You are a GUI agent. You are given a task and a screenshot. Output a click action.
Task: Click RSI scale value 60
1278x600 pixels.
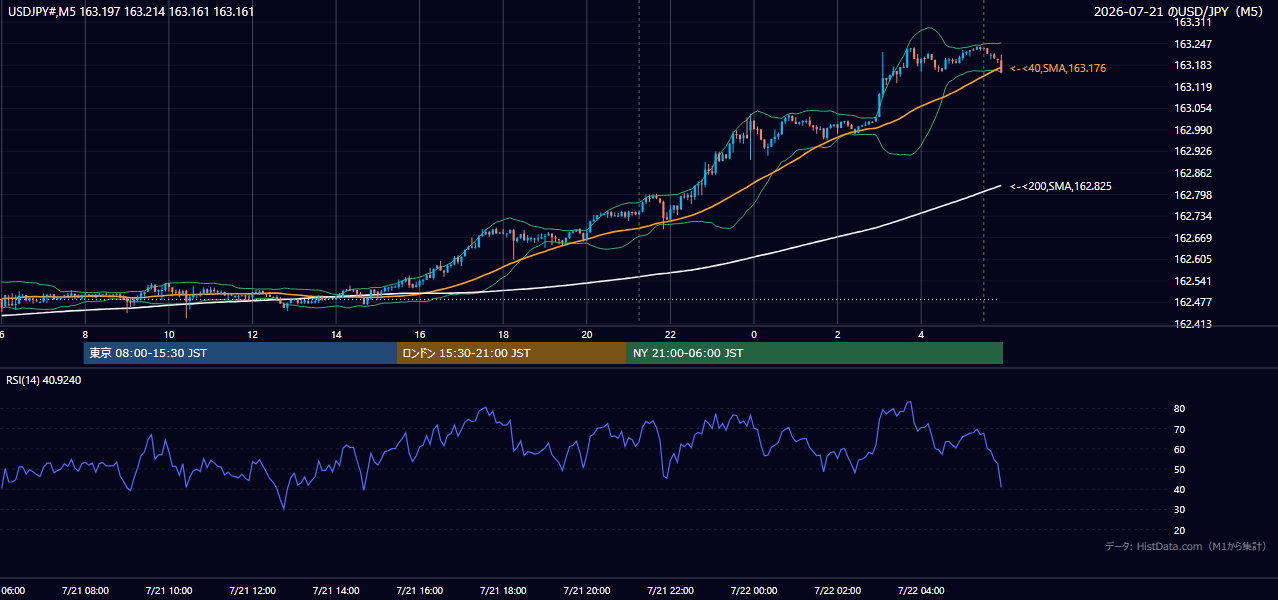[x=1179, y=449]
